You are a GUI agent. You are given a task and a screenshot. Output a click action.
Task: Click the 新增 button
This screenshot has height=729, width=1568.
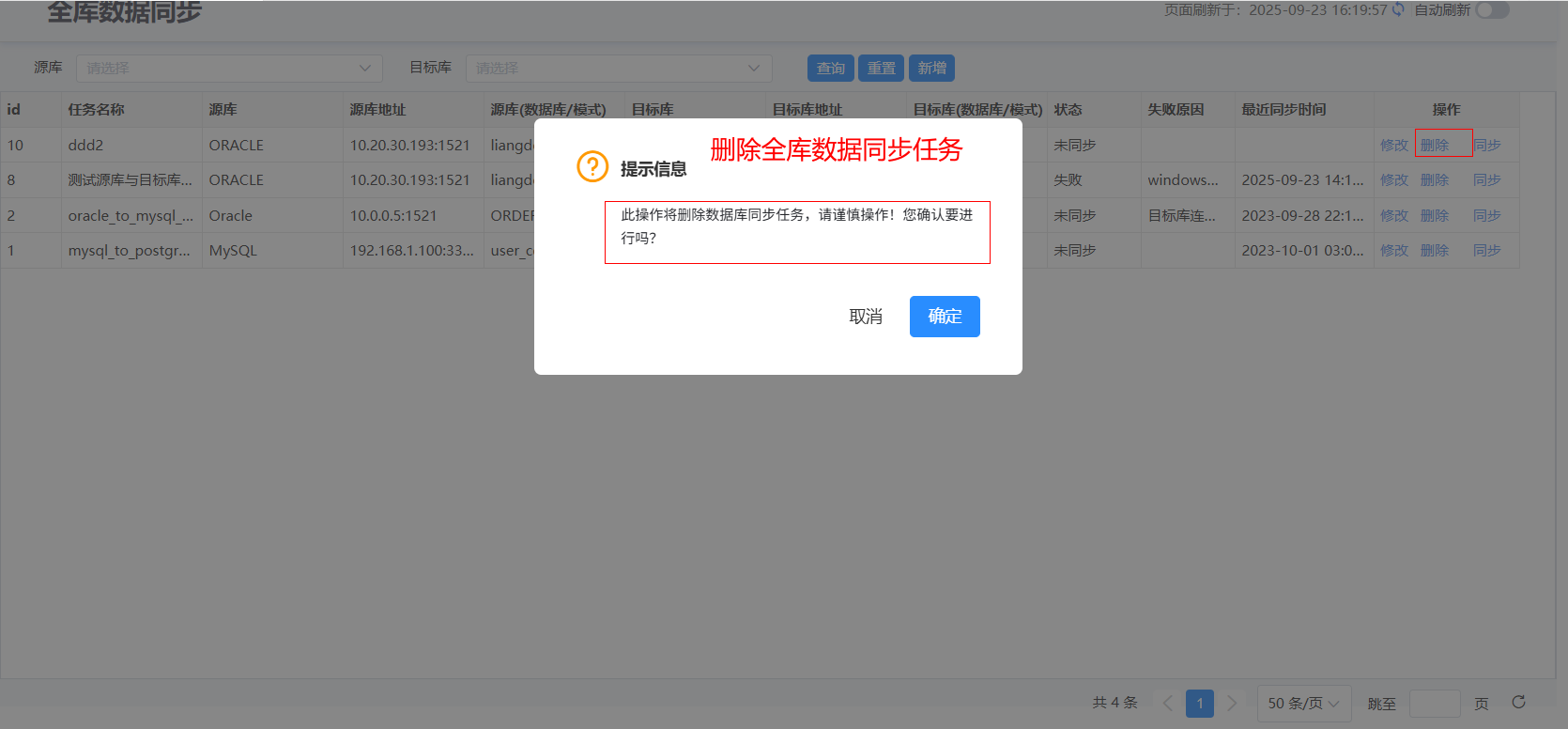pos(931,69)
